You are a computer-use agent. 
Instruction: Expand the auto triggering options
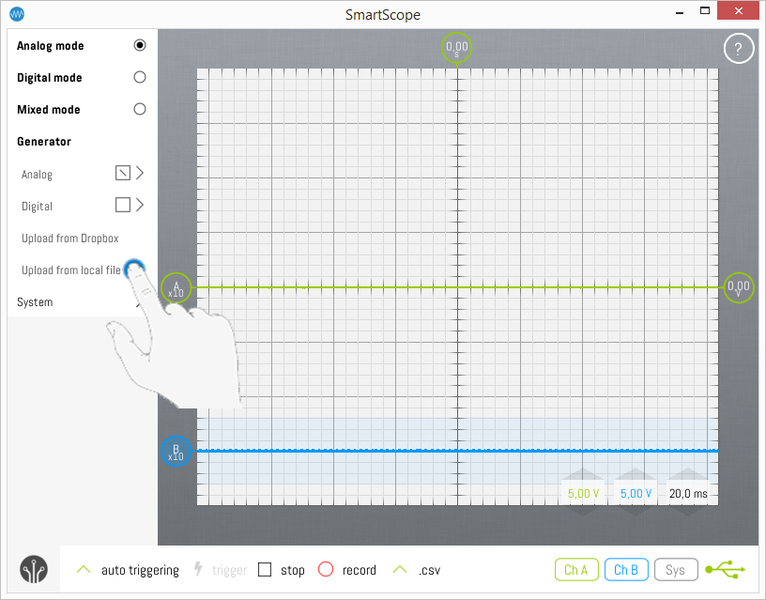point(84,570)
